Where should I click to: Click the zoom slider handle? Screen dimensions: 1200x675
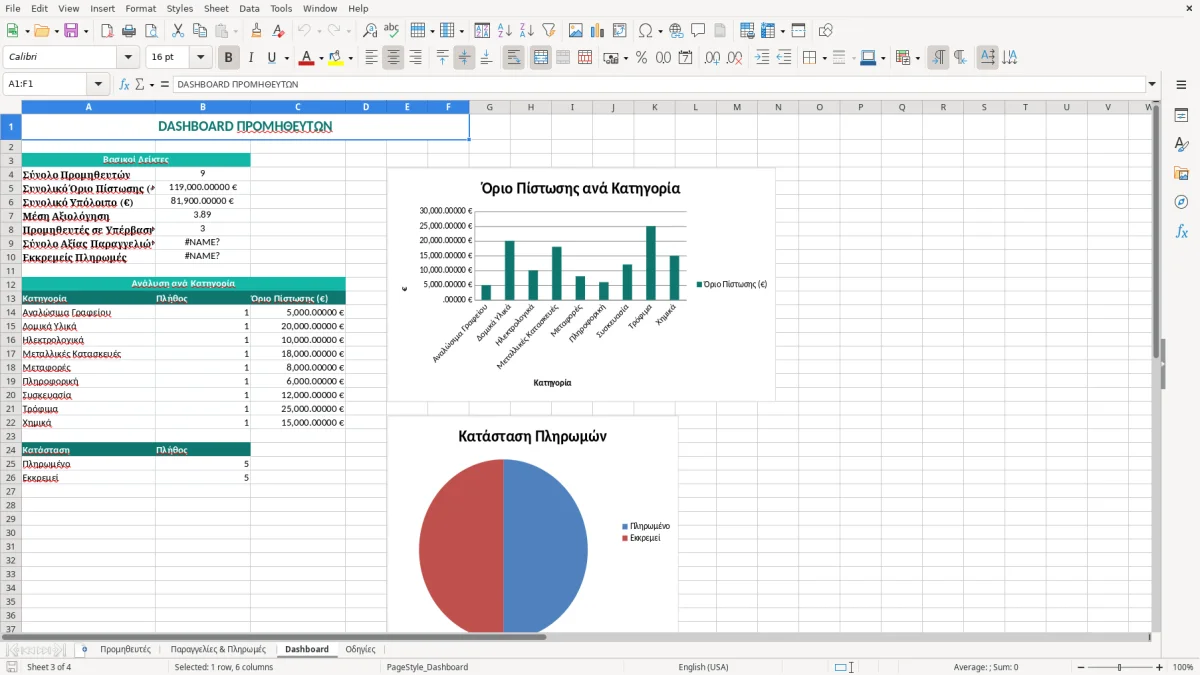1120,667
